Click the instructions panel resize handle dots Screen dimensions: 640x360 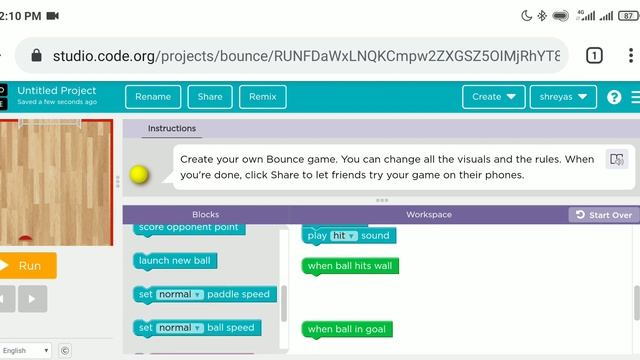tap(382, 200)
